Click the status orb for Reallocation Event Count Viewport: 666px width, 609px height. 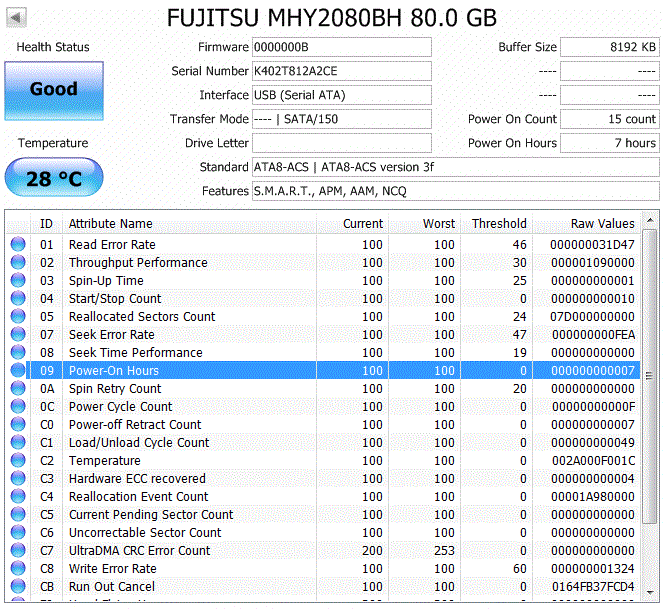coord(18,496)
